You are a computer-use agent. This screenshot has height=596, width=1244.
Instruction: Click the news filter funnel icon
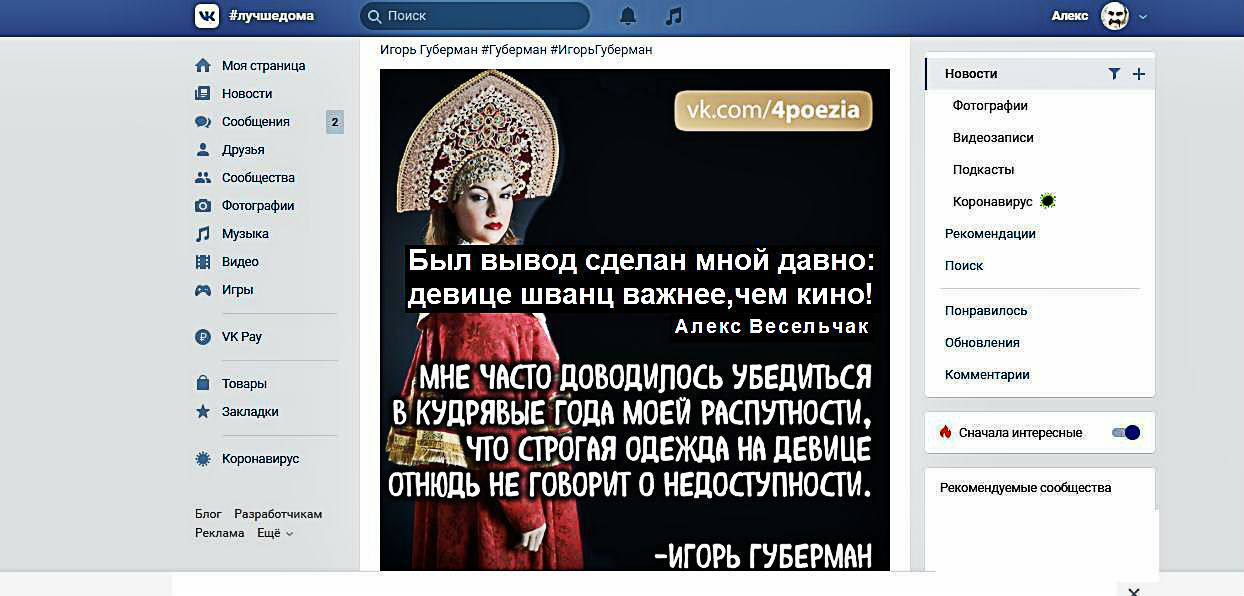(1114, 74)
